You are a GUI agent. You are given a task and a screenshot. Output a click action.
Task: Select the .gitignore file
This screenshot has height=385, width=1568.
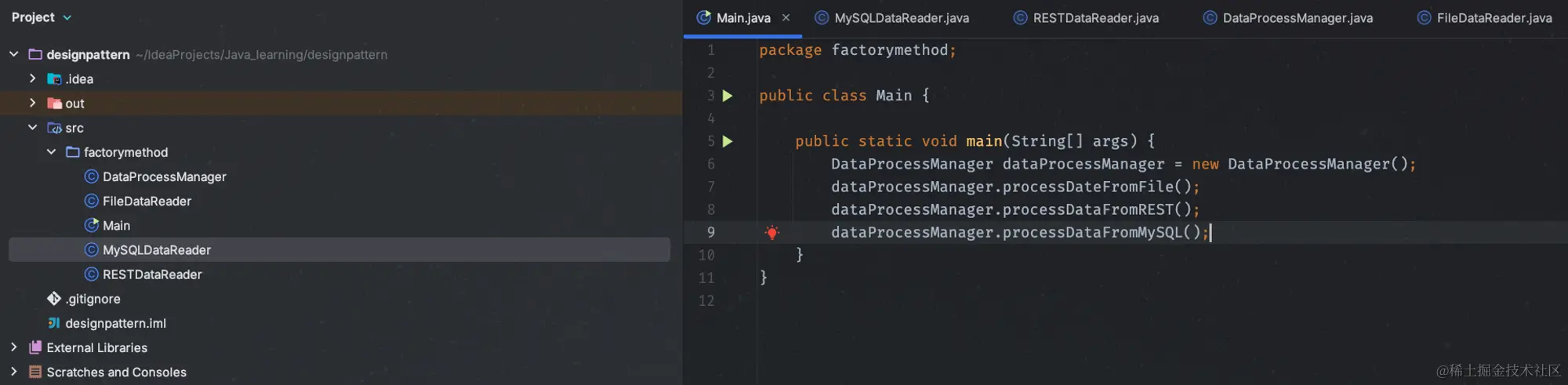click(93, 299)
